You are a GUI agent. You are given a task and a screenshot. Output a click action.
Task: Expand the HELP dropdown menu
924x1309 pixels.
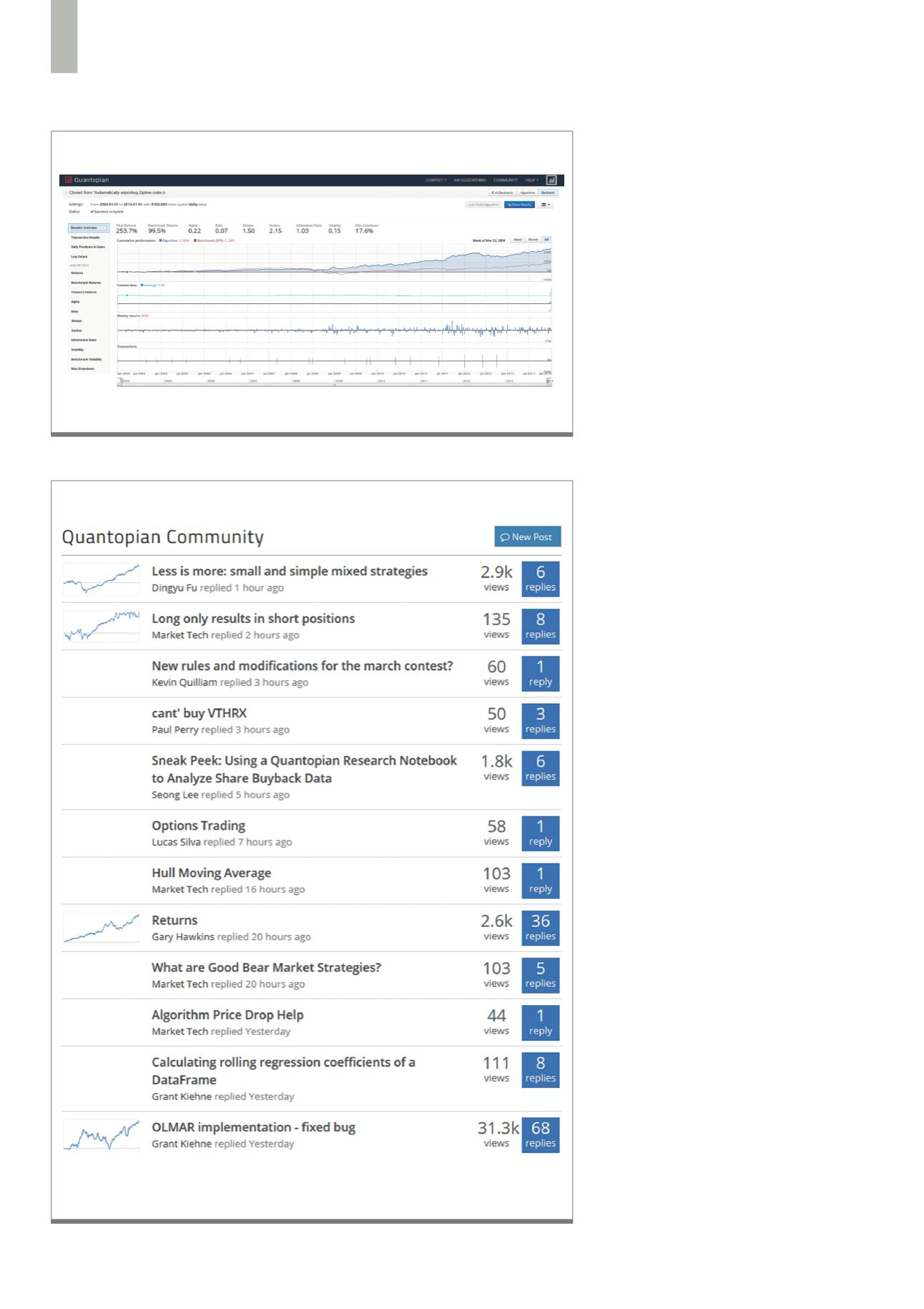(532, 180)
